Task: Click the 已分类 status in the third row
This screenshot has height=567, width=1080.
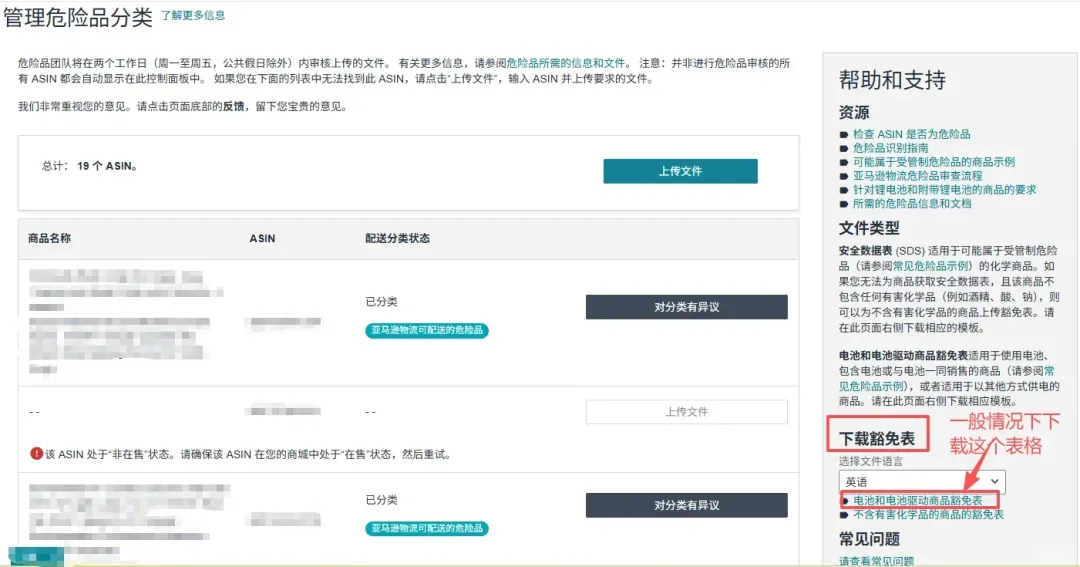Action: [382, 499]
